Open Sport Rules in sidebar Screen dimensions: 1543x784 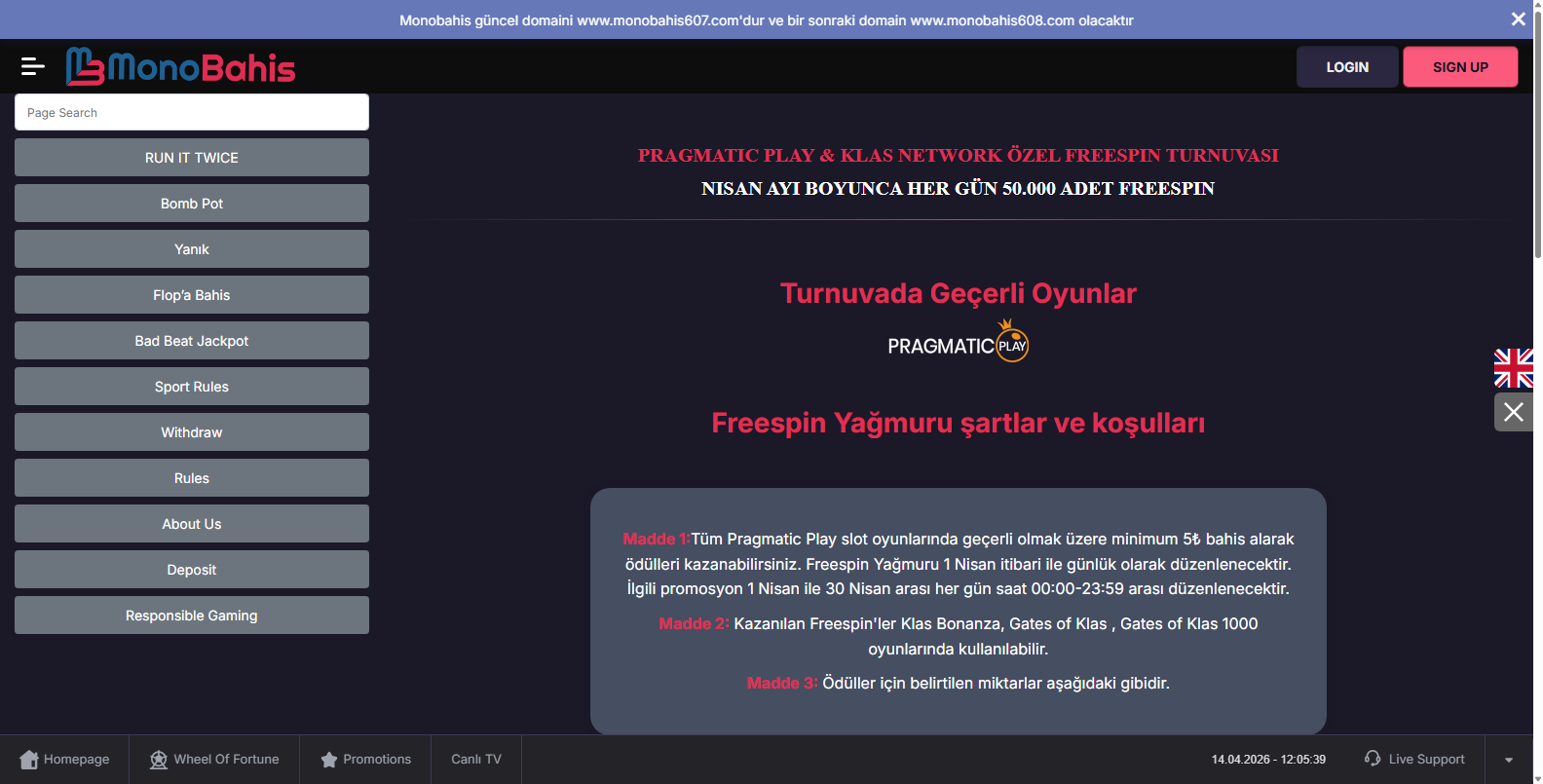click(192, 387)
